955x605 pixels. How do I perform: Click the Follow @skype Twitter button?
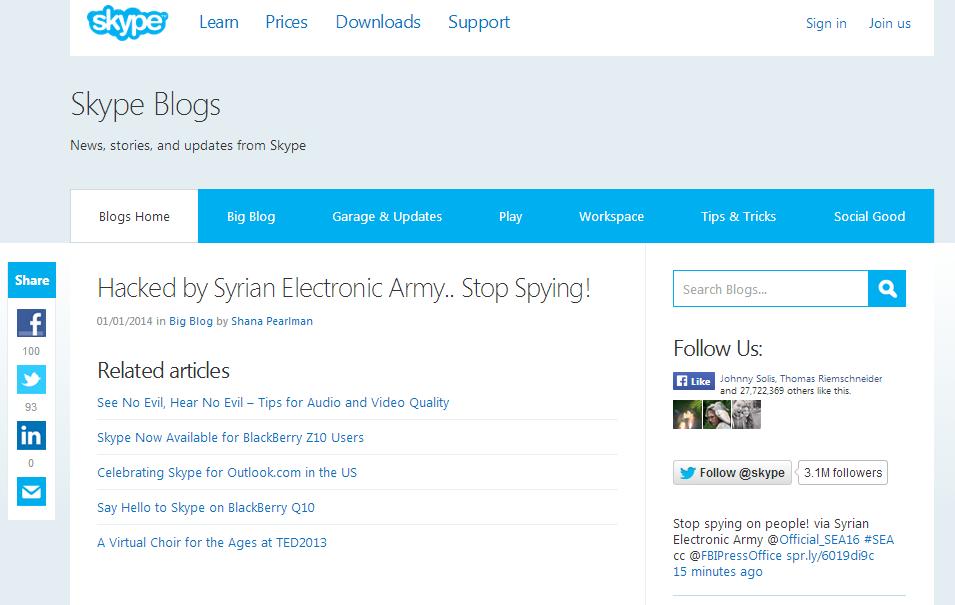click(x=732, y=473)
